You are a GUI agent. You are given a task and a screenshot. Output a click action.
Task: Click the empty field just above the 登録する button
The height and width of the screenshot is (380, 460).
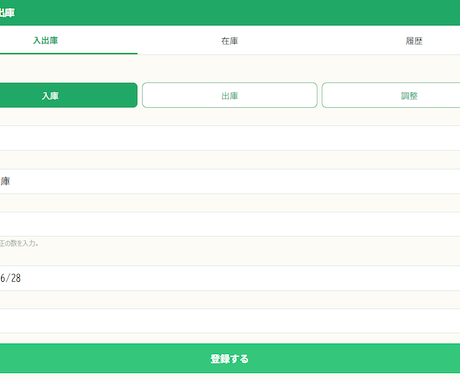click(x=230, y=321)
